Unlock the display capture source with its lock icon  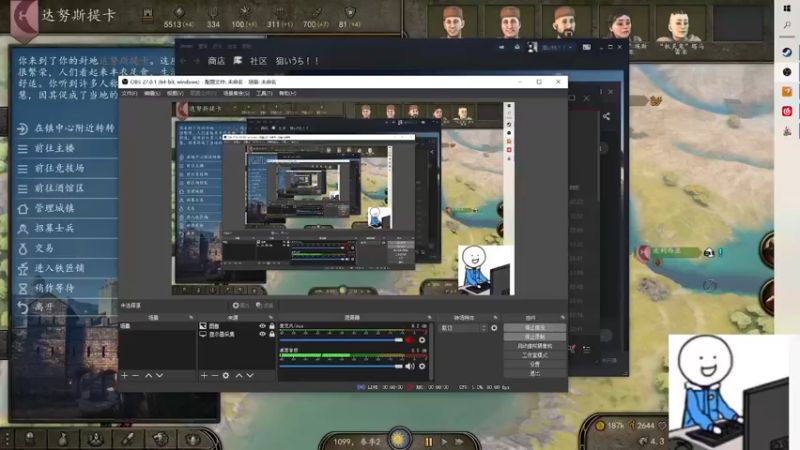272,334
